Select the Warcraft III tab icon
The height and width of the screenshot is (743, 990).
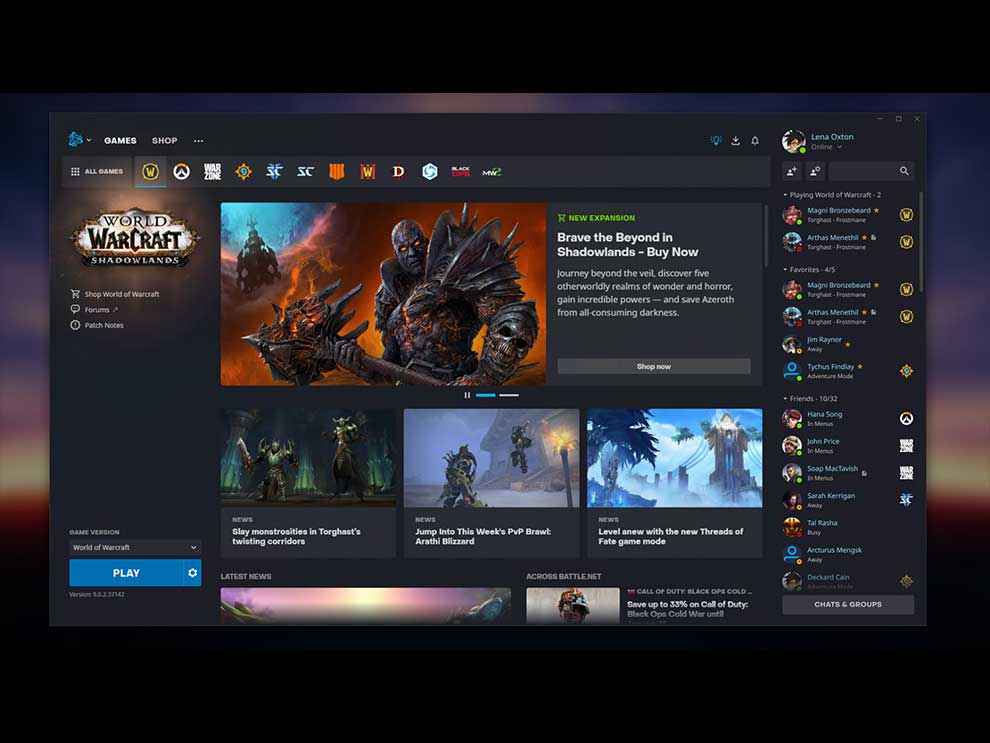[x=367, y=172]
